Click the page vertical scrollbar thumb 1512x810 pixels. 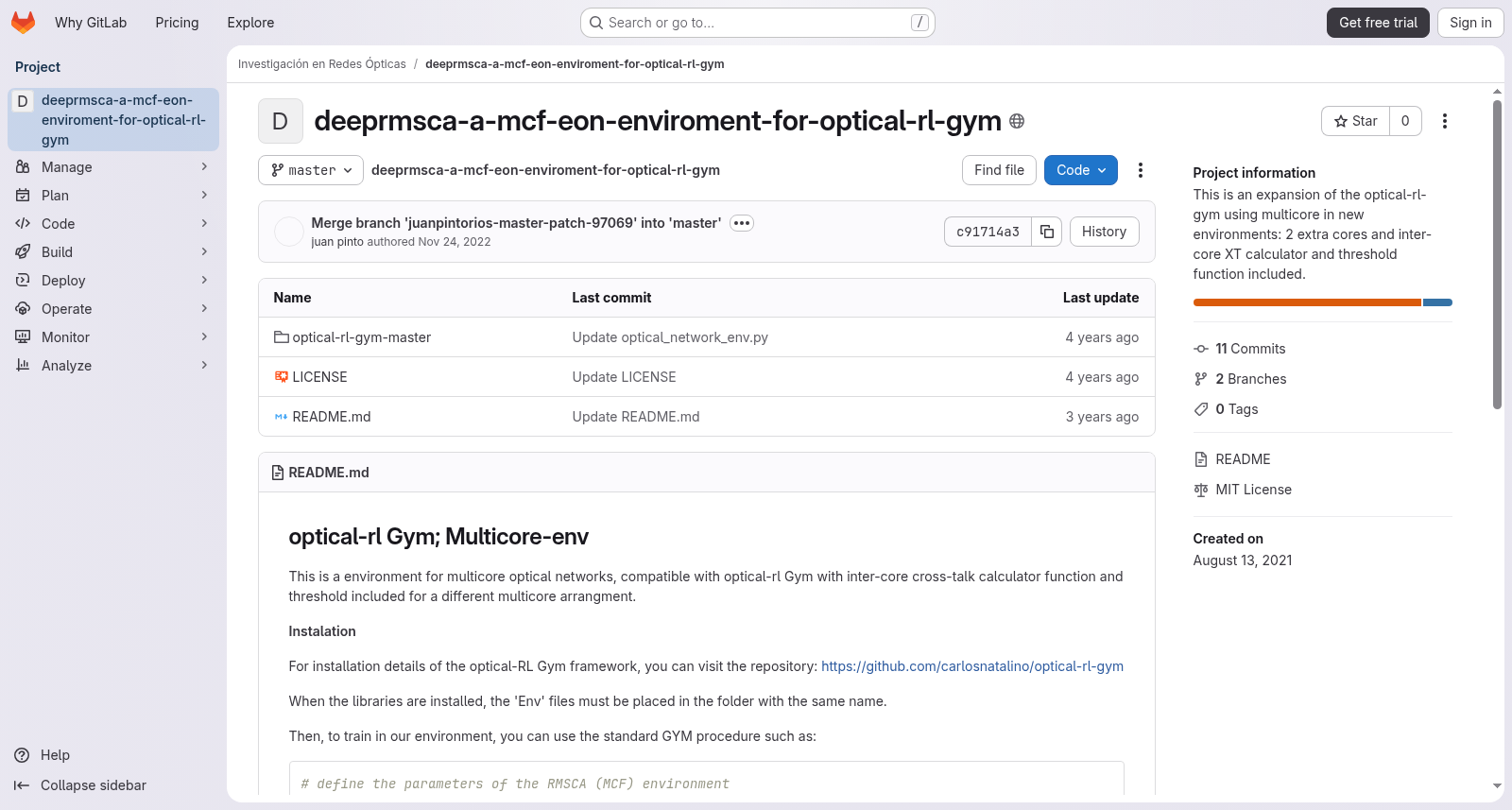coord(1497,255)
